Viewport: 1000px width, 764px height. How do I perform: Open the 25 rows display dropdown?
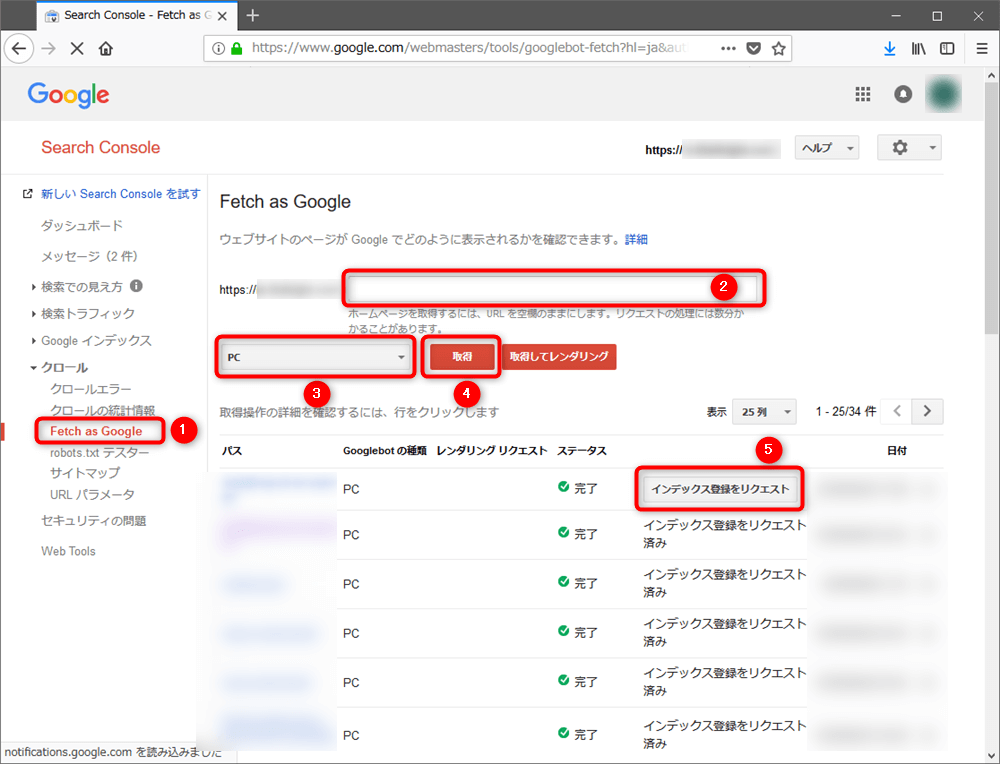[764, 411]
